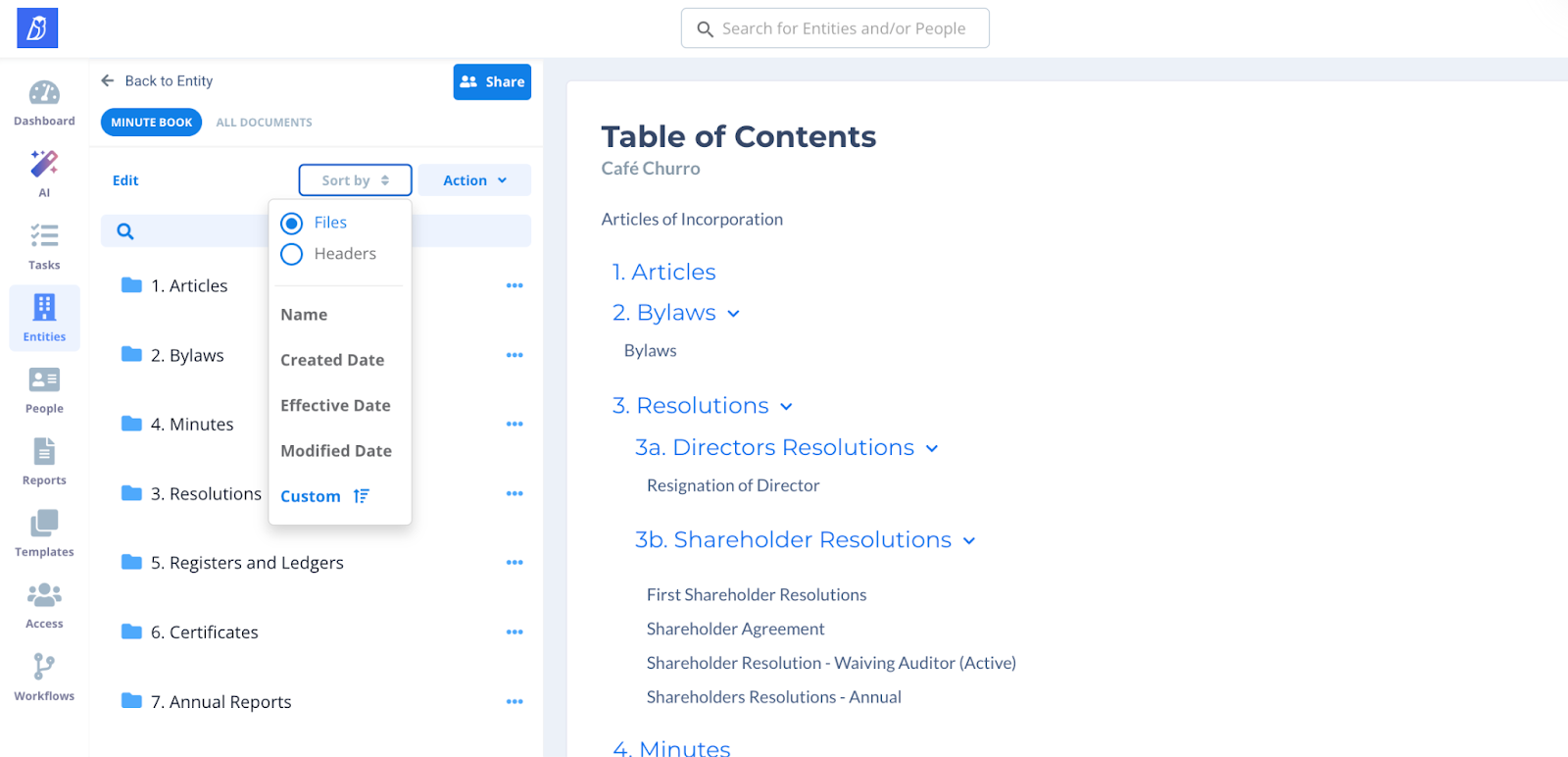This screenshot has height=757, width=1568.
Task: Open the Action dropdown menu
Action: [474, 180]
